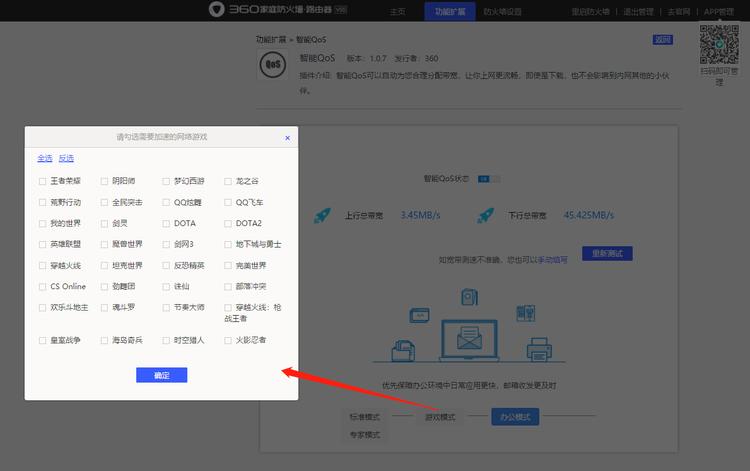Check the DOTA2 checkbox
The height and width of the screenshot is (471, 750).
(228, 223)
